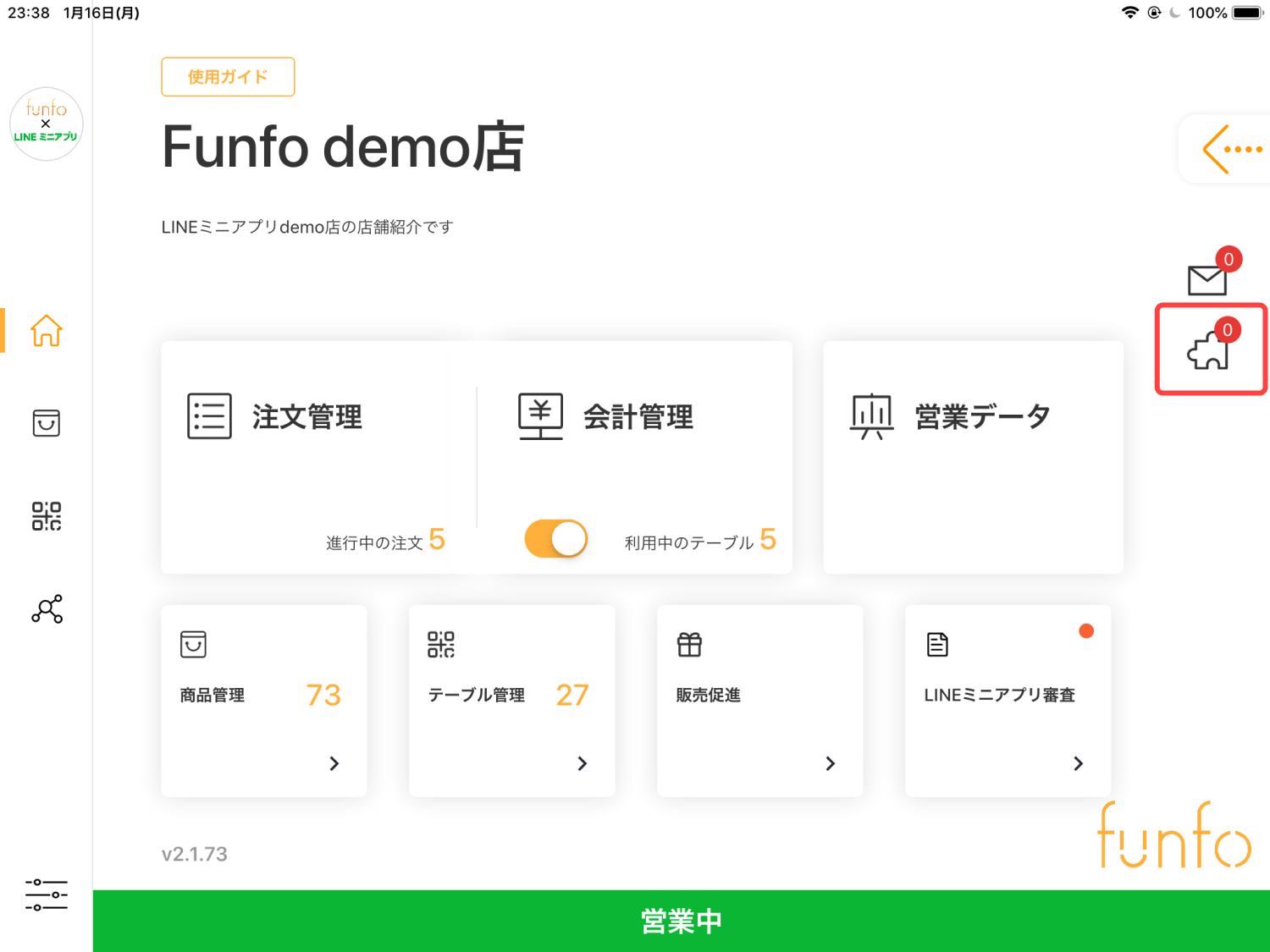Open 会計管理 accounting management
The width and height of the screenshot is (1270, 952).
tap(638, 416)
